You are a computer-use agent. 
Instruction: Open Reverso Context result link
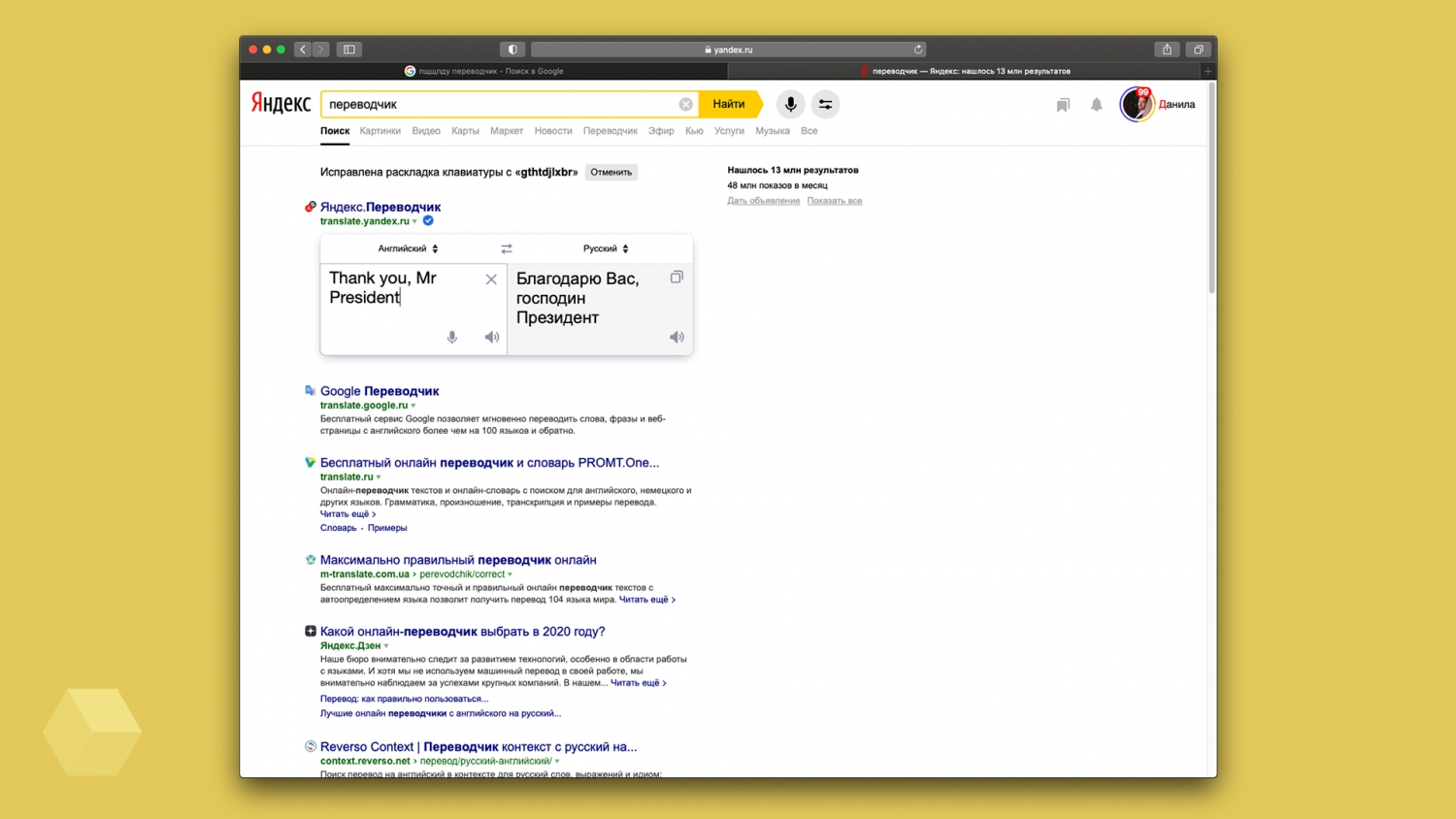point(479,747)
